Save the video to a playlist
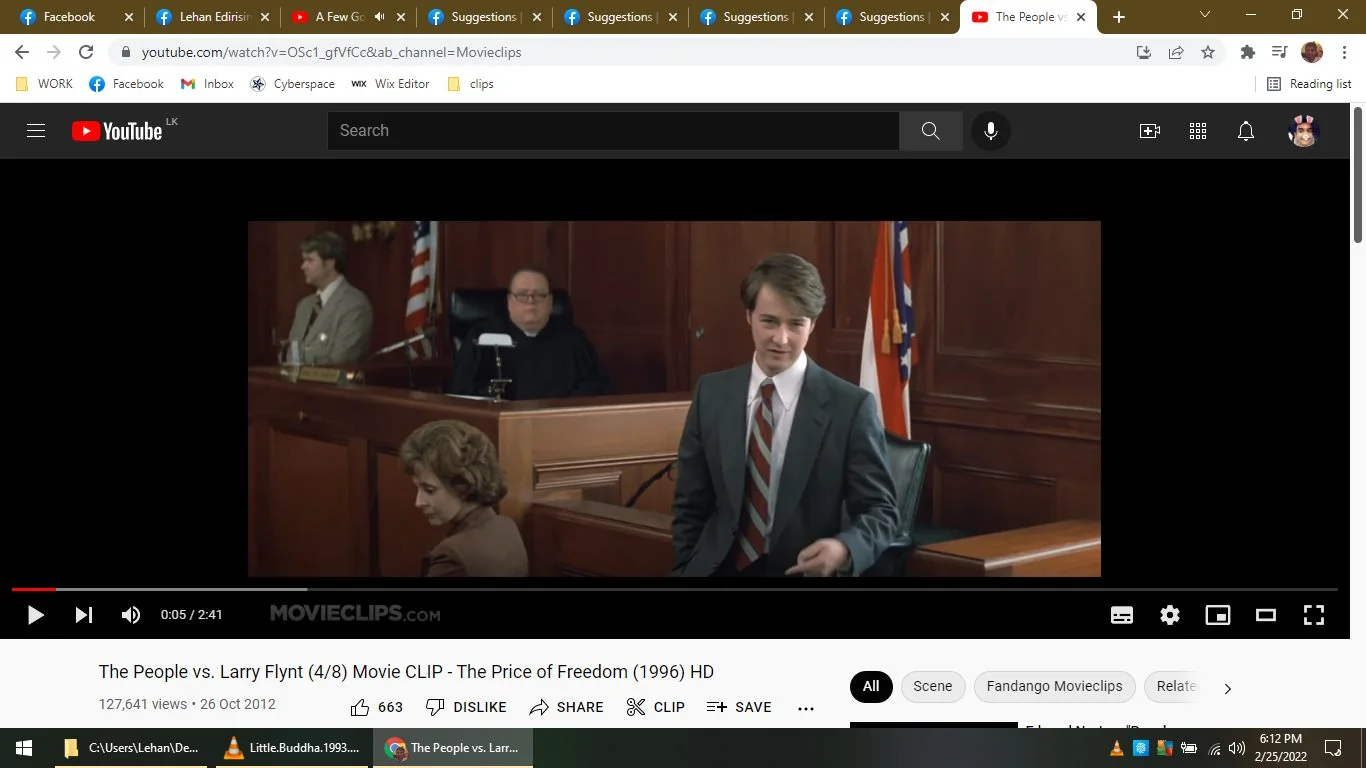 (x=739, y=707)
